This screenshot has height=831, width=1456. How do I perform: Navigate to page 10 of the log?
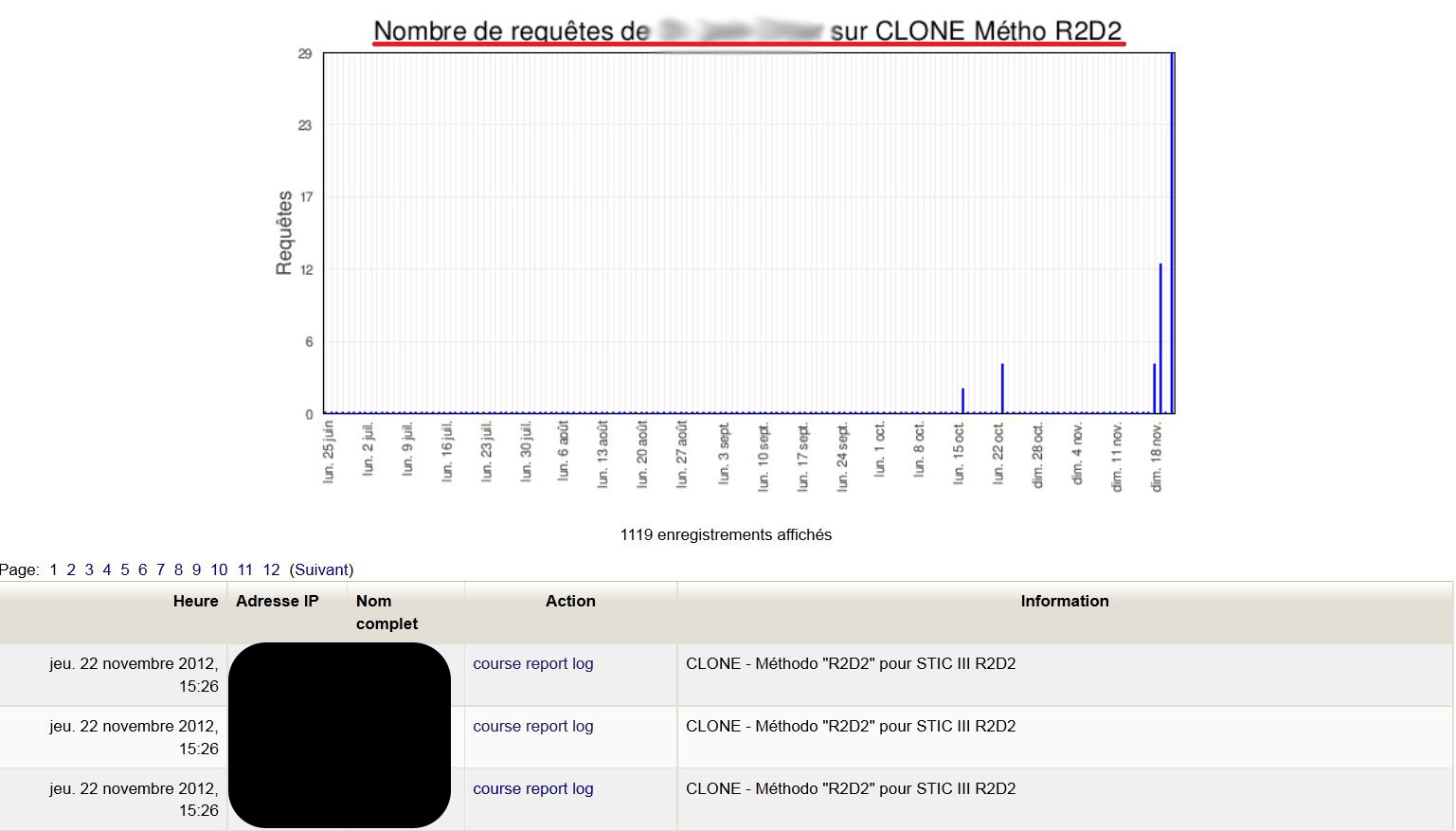[x=219, y=569]
